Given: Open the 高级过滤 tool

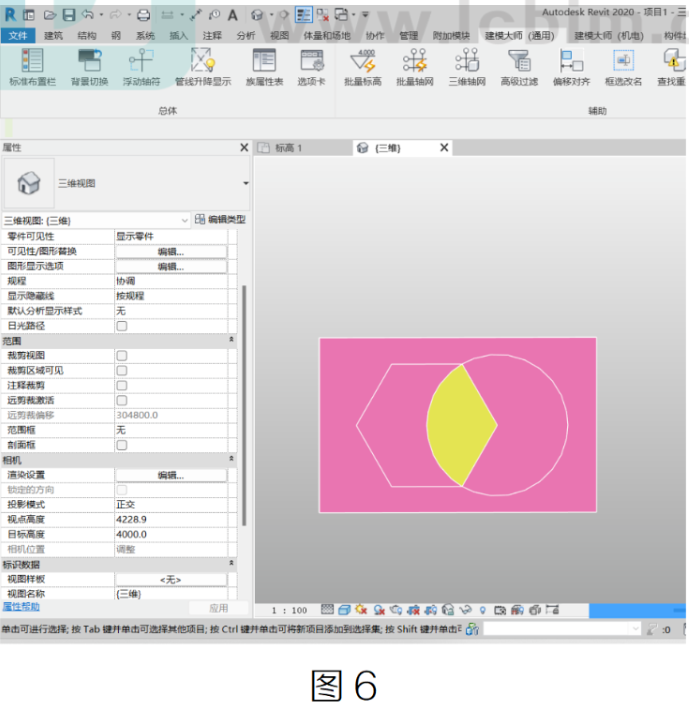Looking at the screenshot, I should click(x=520, y=61).
